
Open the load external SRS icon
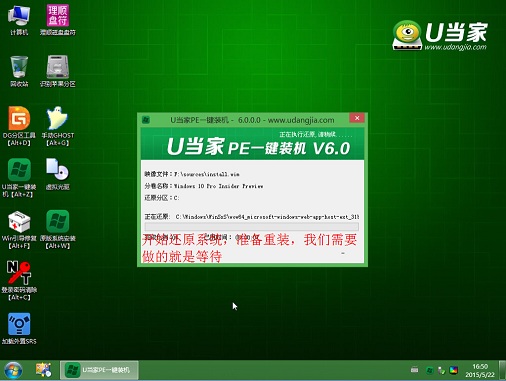[19, 329]
